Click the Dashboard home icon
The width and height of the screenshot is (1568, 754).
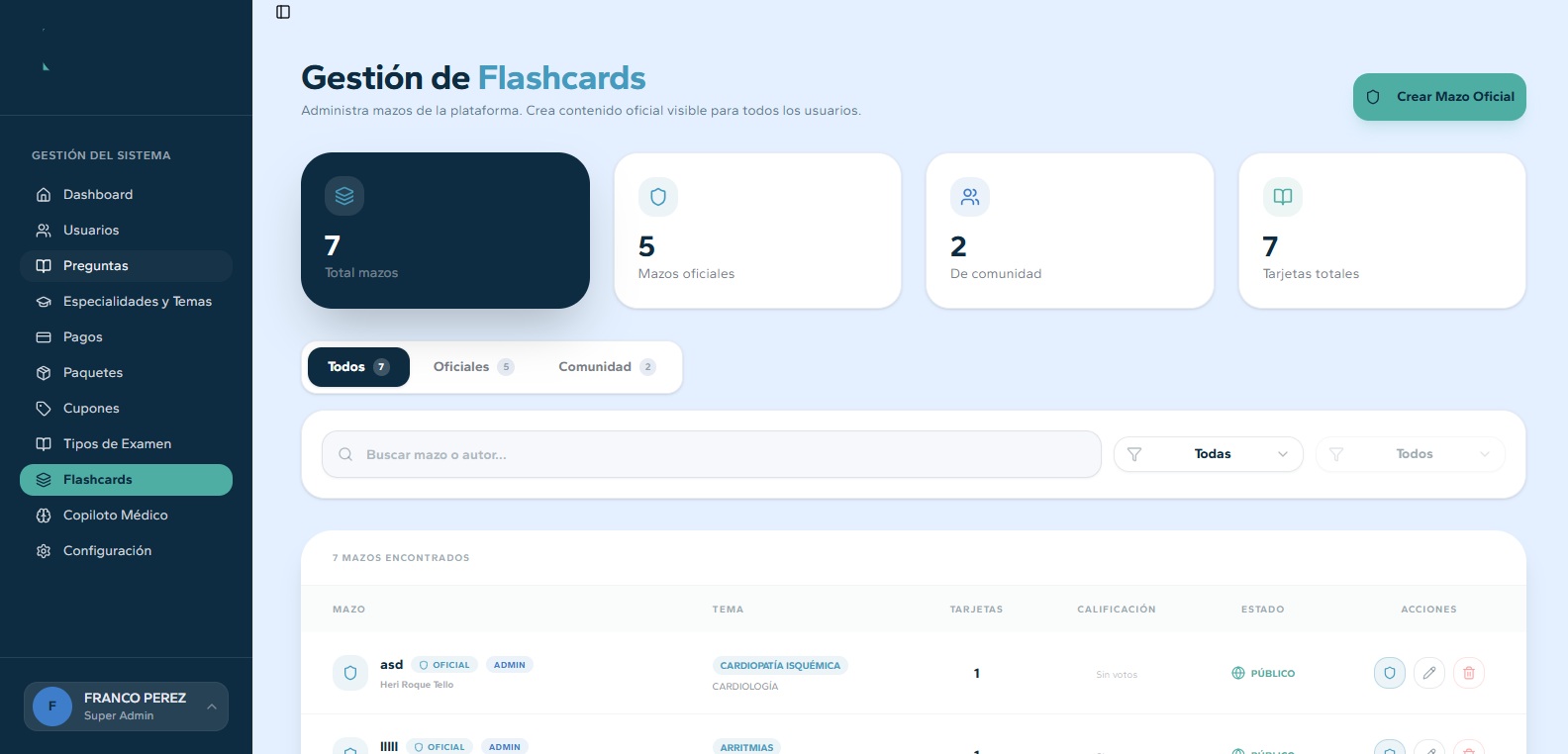point(44,195)
